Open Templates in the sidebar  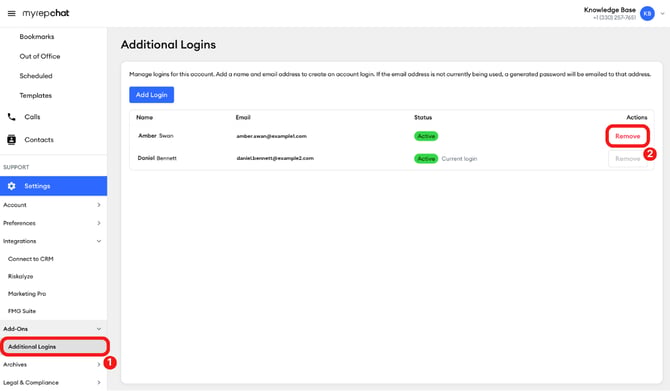35,96
